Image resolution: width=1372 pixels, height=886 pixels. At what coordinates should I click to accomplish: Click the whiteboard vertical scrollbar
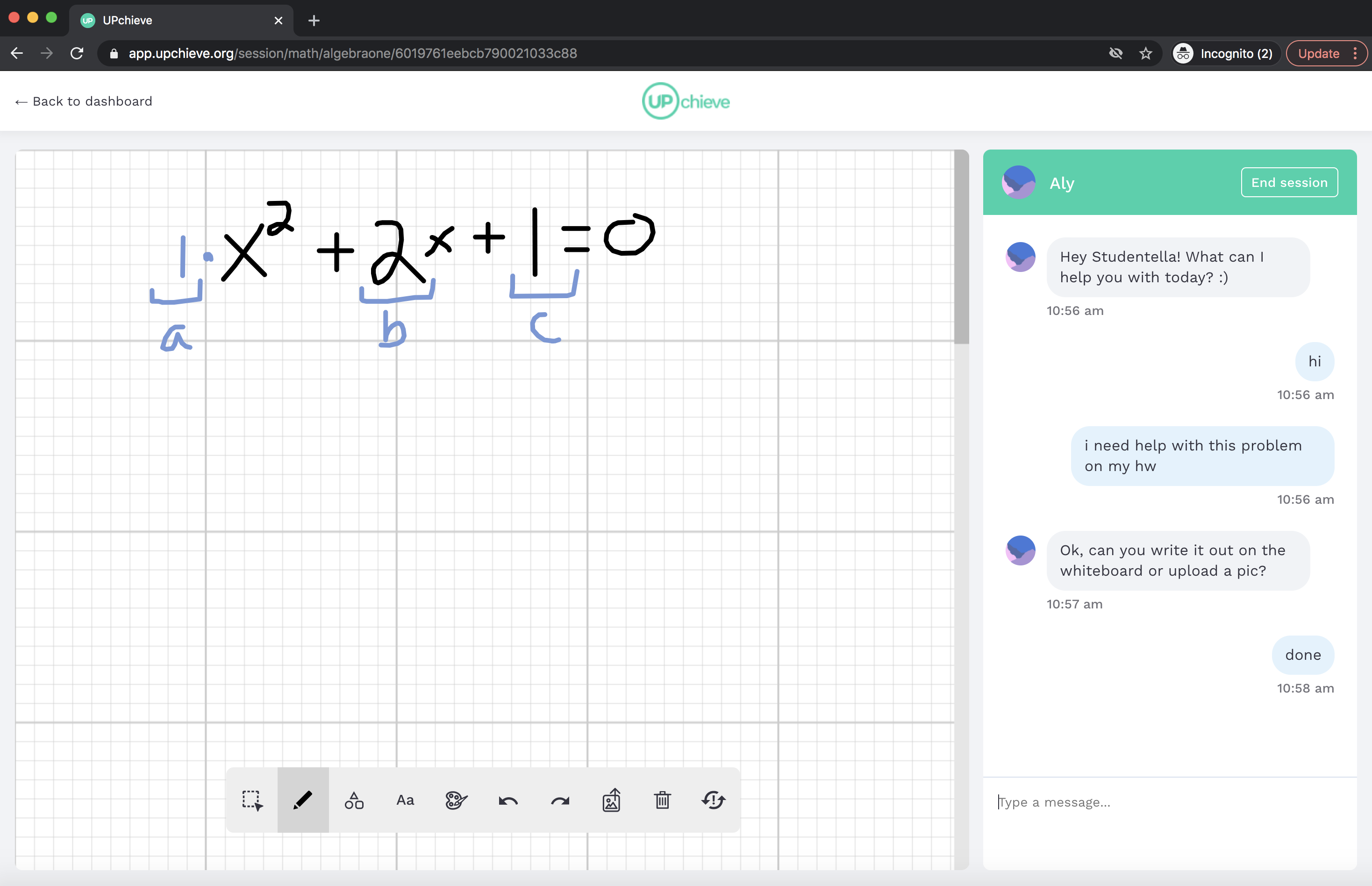[961, 247]
